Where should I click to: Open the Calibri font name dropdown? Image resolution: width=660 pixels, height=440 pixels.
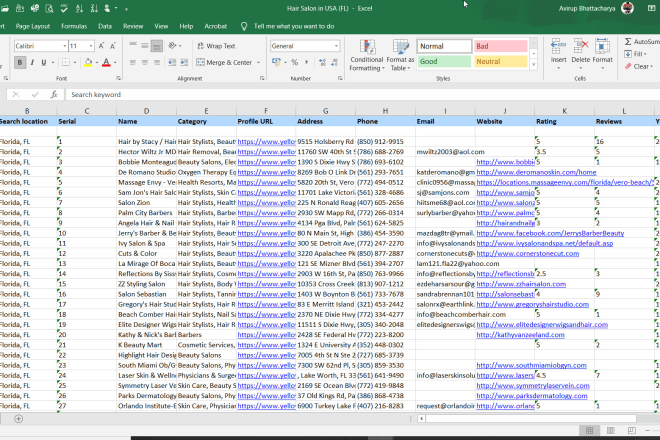click(64, 46)
